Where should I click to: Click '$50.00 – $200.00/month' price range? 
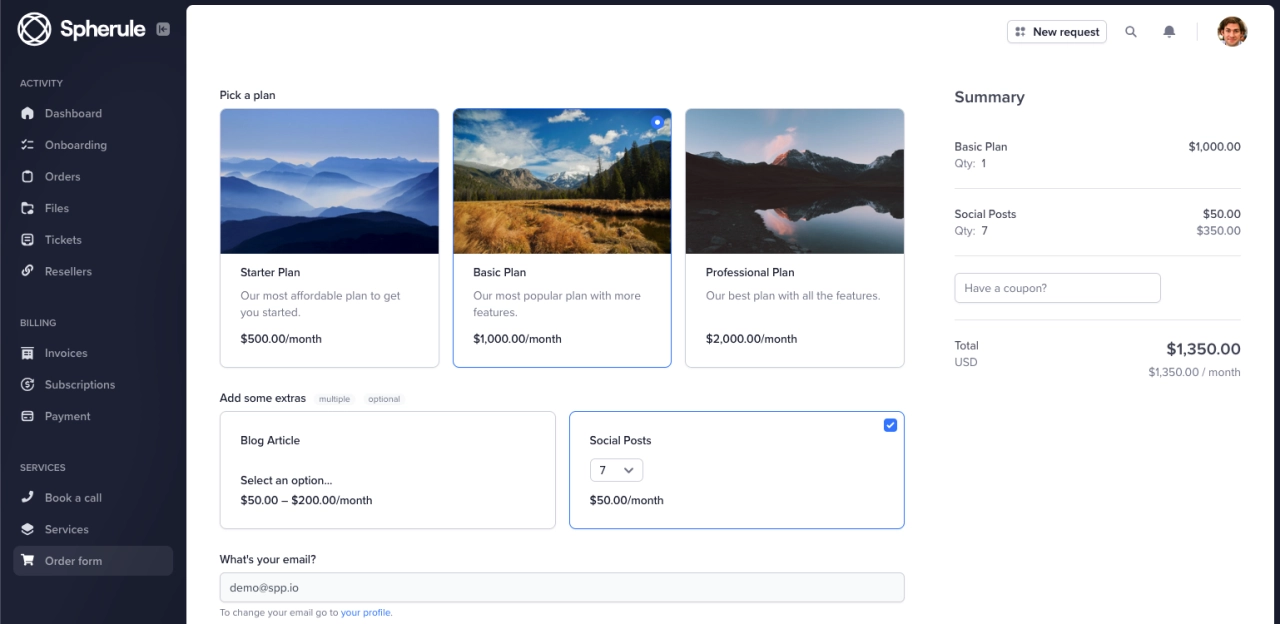point(306,500)
